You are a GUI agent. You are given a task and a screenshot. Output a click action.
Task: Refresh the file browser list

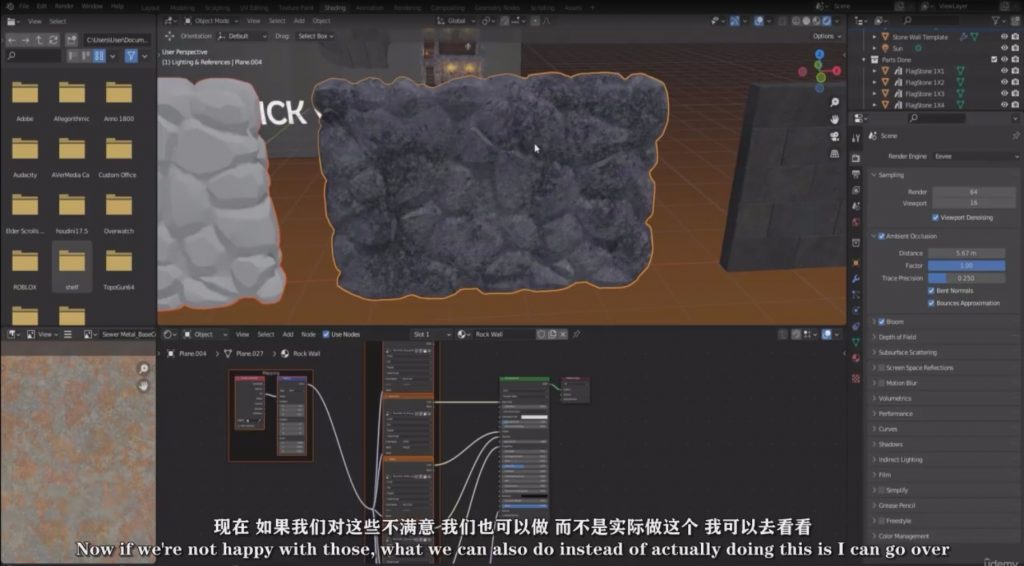(x=53, y=40)
